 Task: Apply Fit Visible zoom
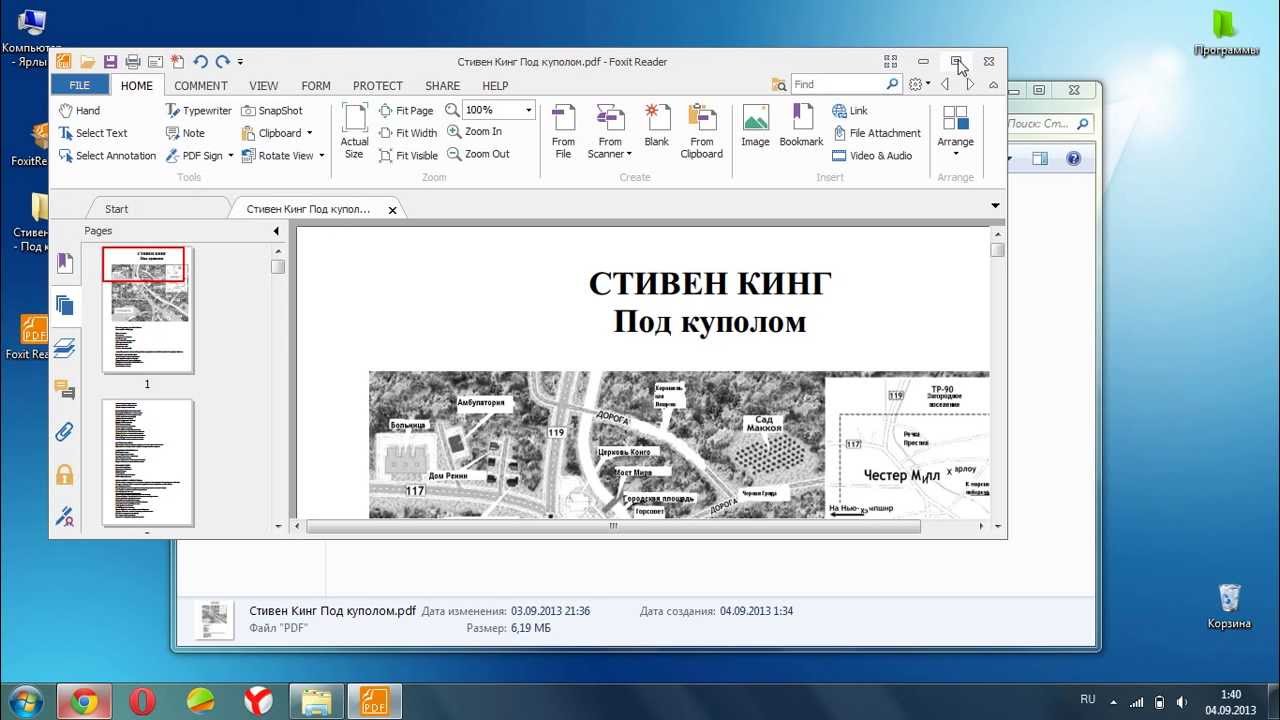click(408, 155)
